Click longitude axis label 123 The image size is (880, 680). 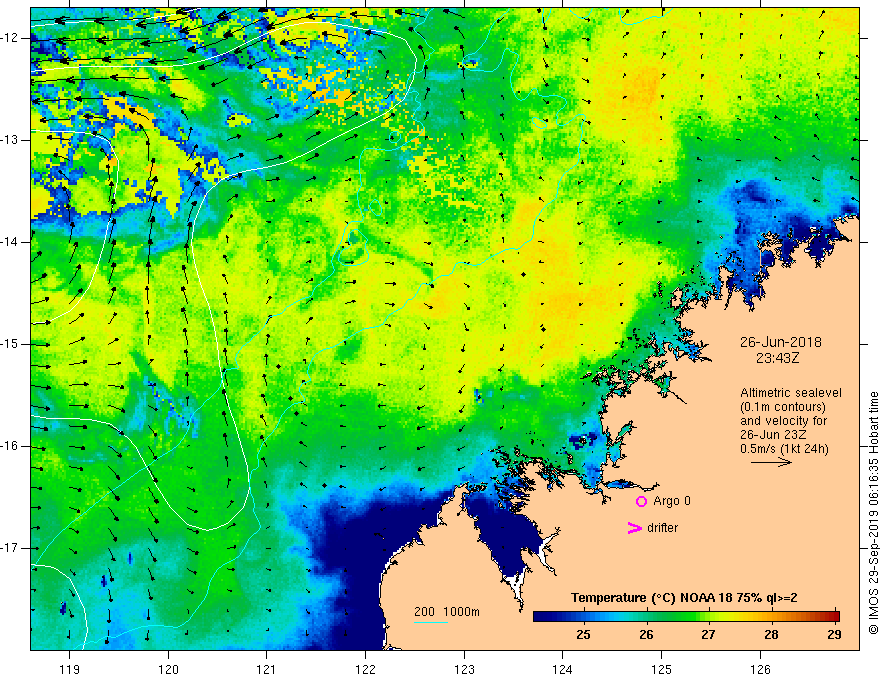tap(464, 669)
